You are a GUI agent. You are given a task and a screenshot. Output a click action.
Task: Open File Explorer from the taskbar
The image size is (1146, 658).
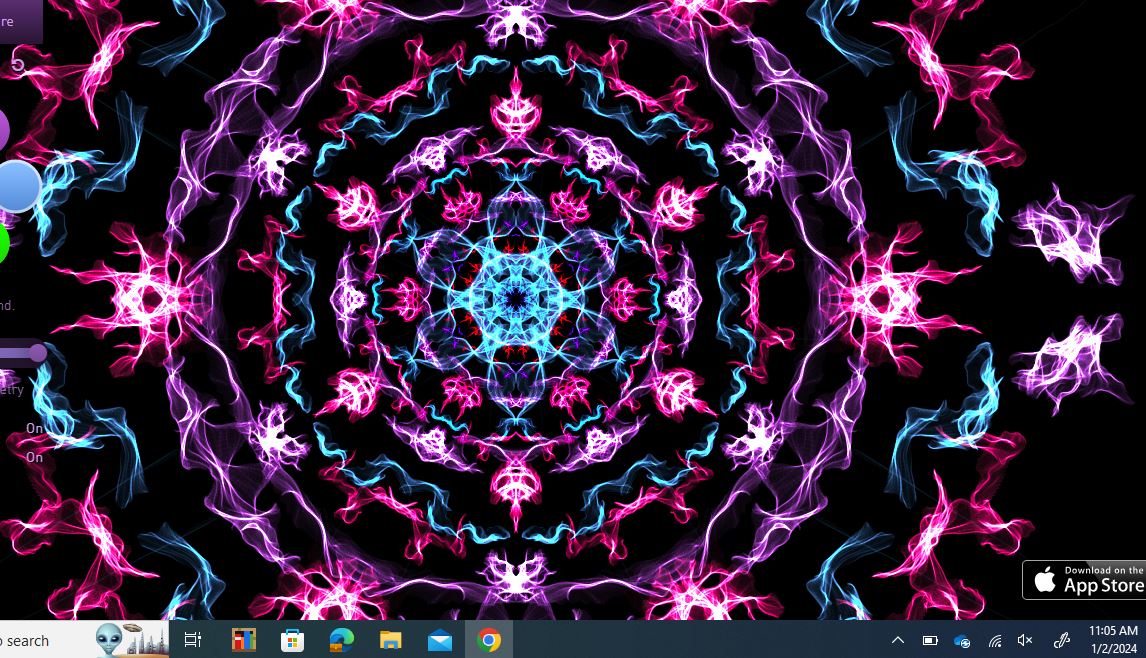pyautogui.click(x=390, y=640)
